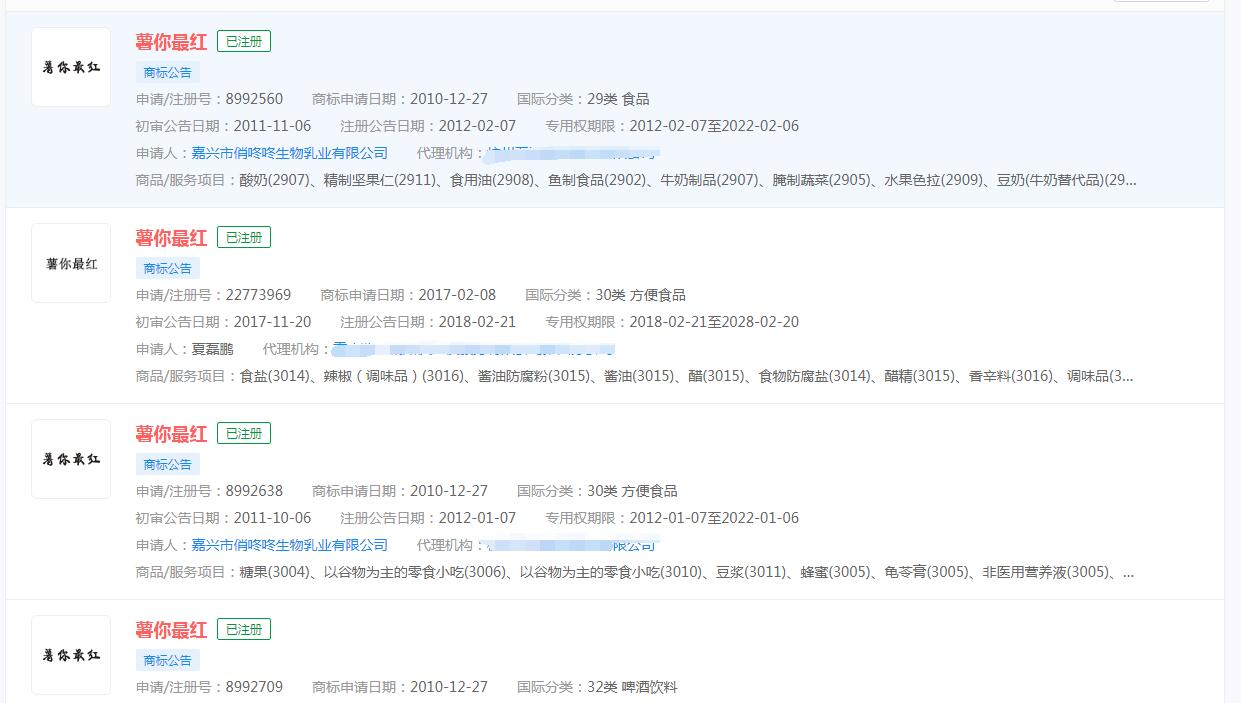Click exclusive period 2012-01-07至2022-01-06
The height and width of the screenshot is (703, 1241).
pyautogui.click(x=714, y=518)
